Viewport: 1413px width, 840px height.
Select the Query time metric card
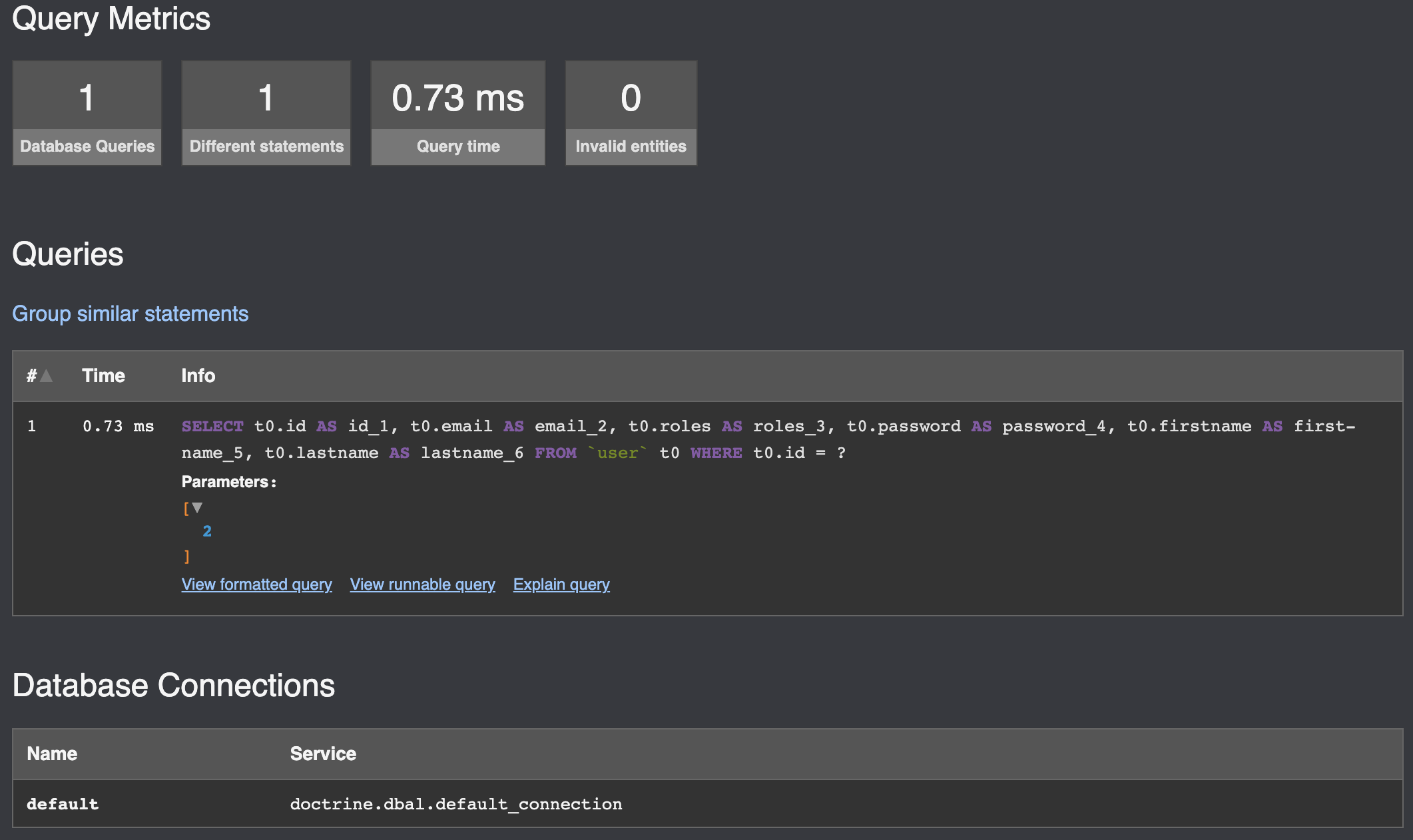[x=458, y=113]
